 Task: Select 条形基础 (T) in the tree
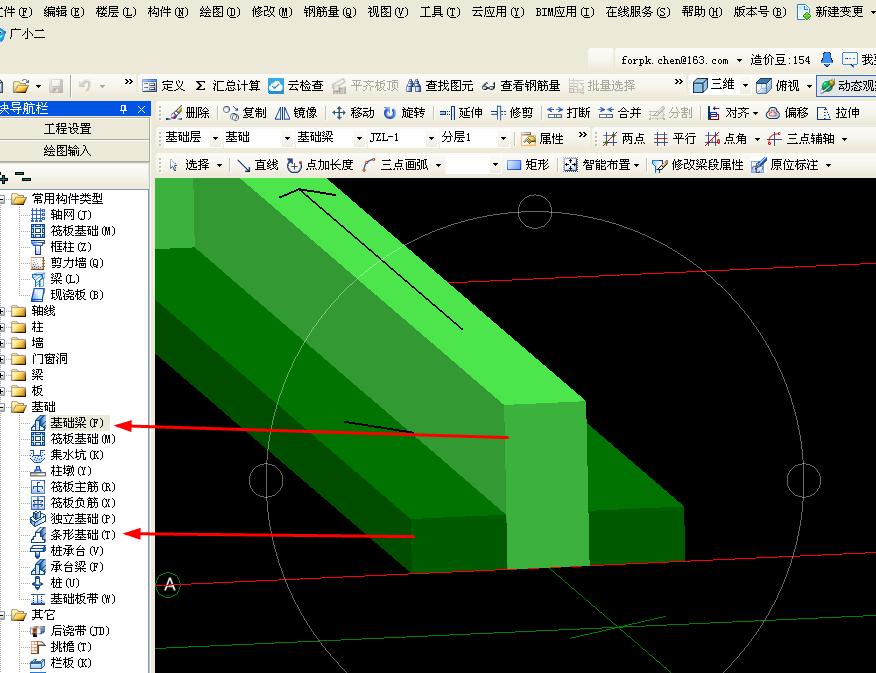coord(83,535)
